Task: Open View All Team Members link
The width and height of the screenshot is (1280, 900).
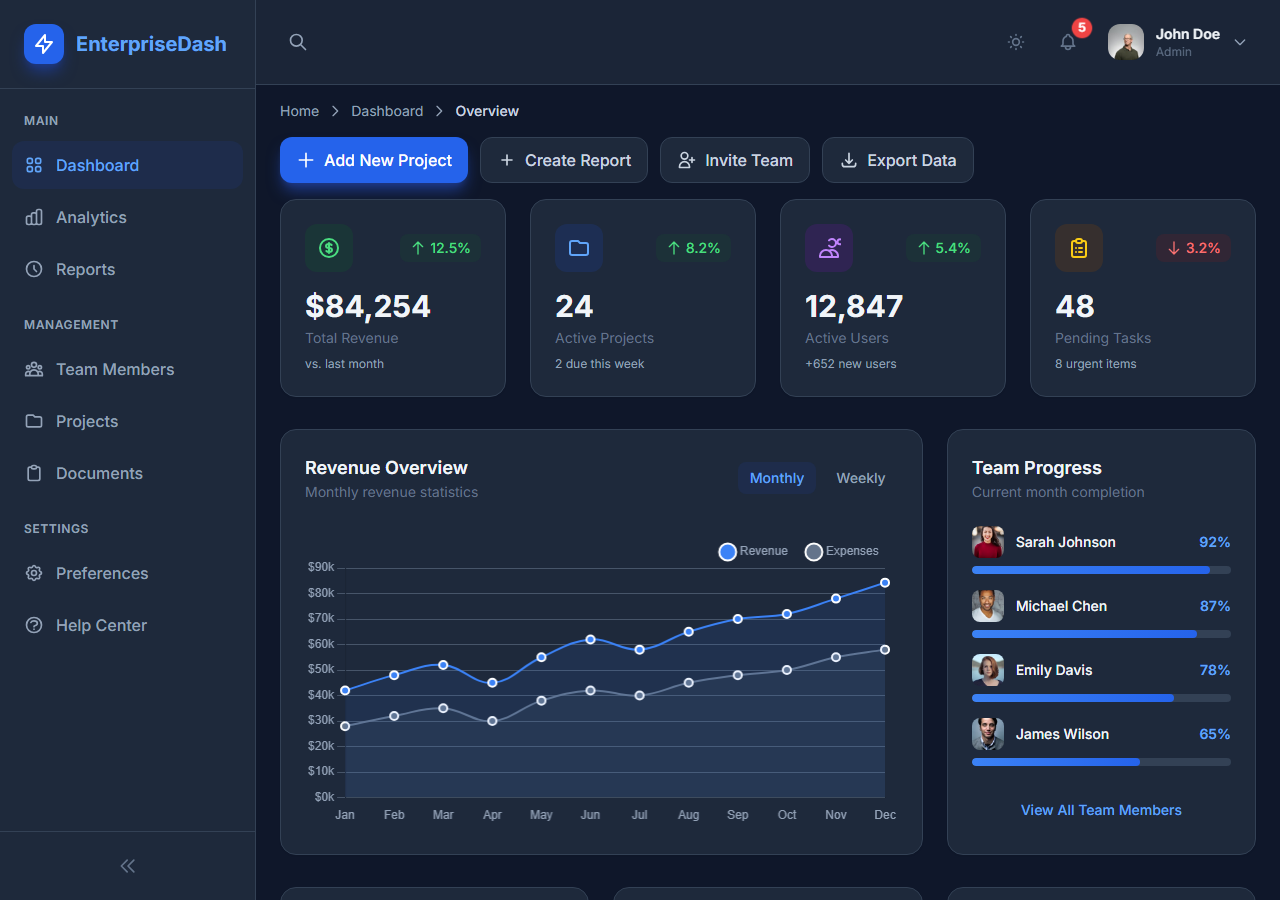Action: (x=1101, y=810)
